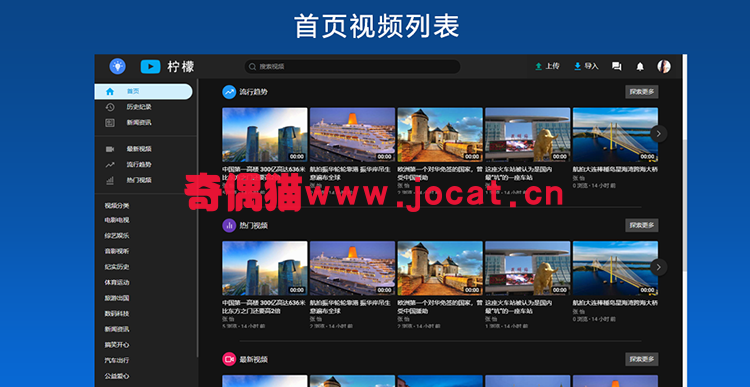750x387 pixels.
Task: Open 历史纪录 in the sidebar
Action: [x=139, y=107]
